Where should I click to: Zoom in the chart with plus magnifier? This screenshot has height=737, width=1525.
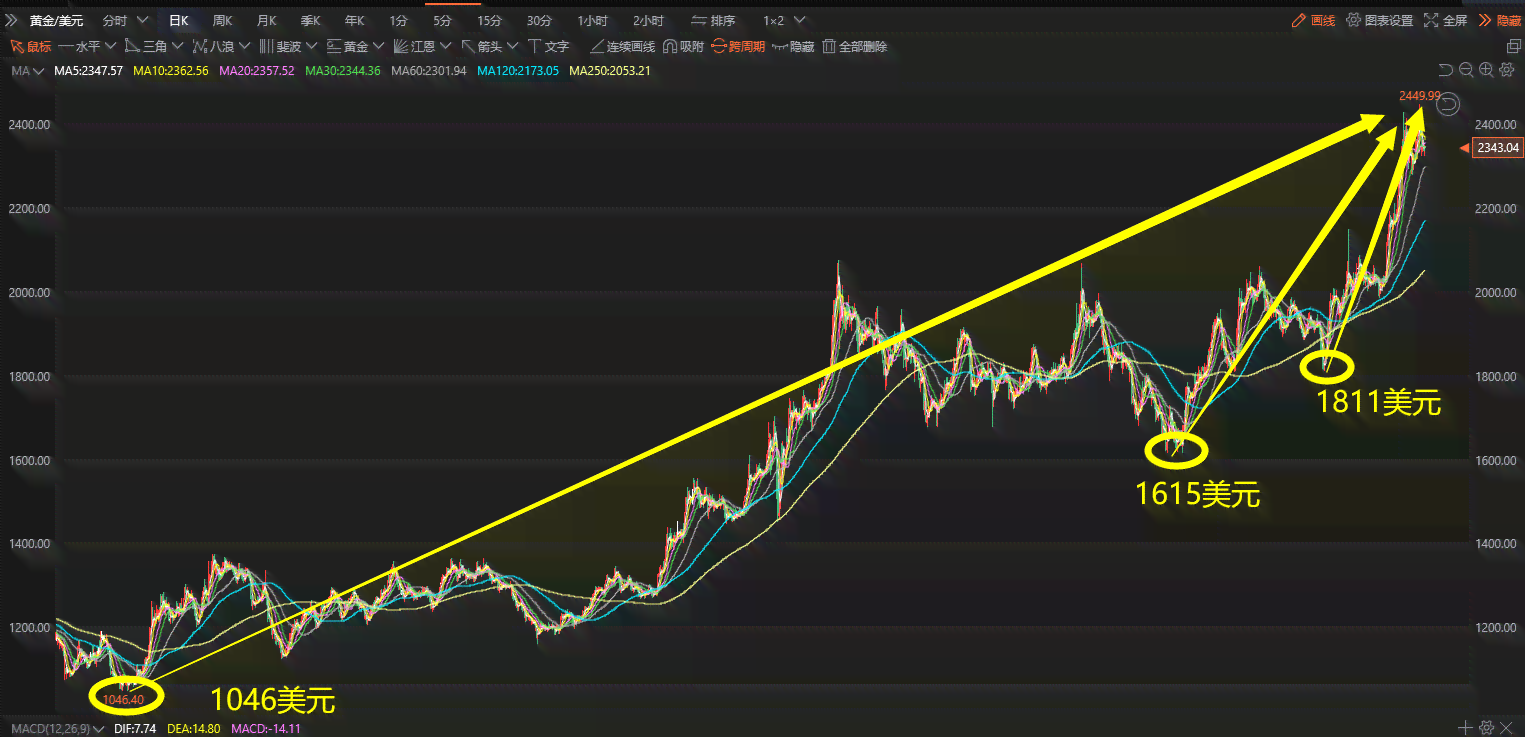1486,70
